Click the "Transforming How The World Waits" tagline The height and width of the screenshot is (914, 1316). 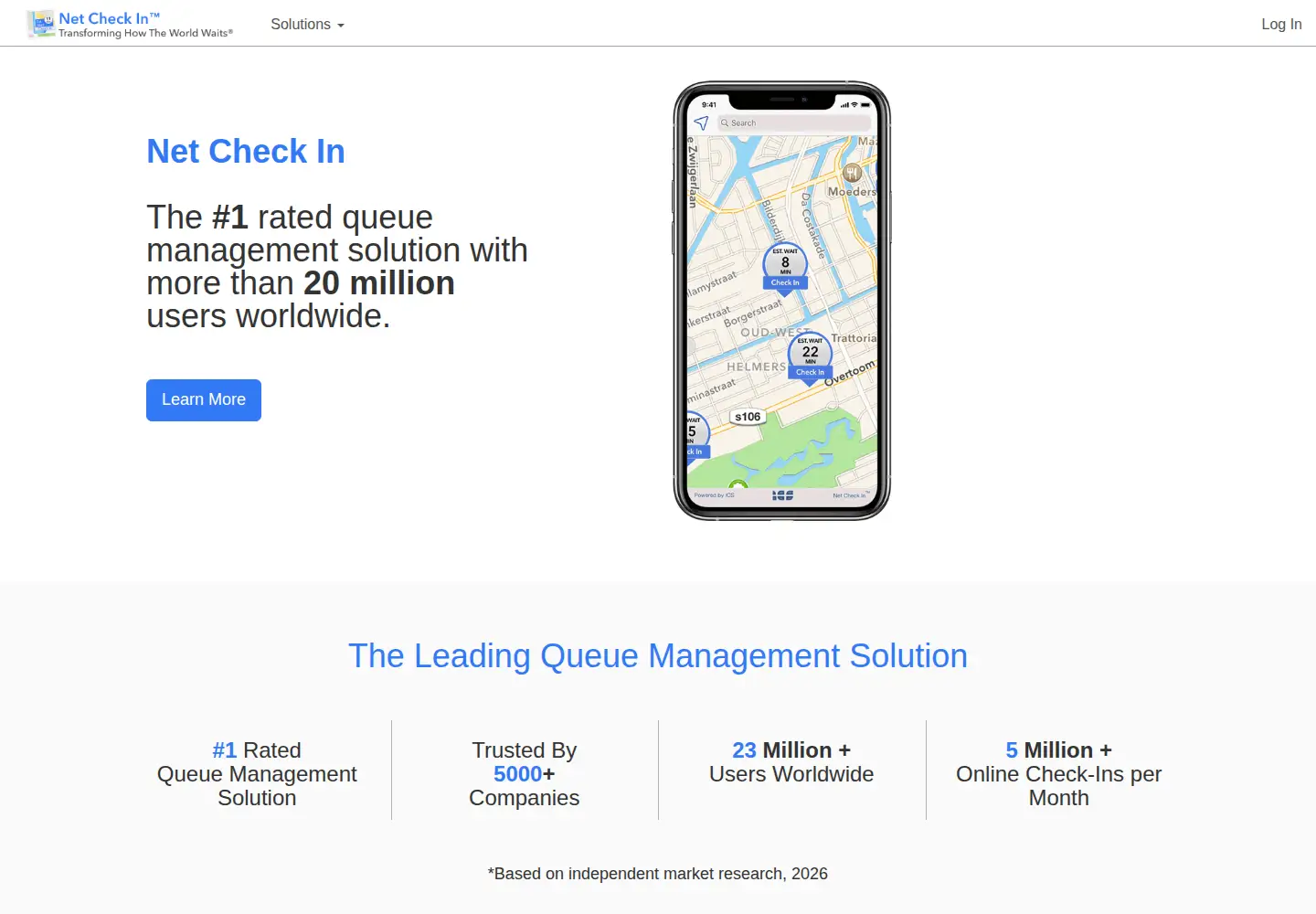coord(146,33)
